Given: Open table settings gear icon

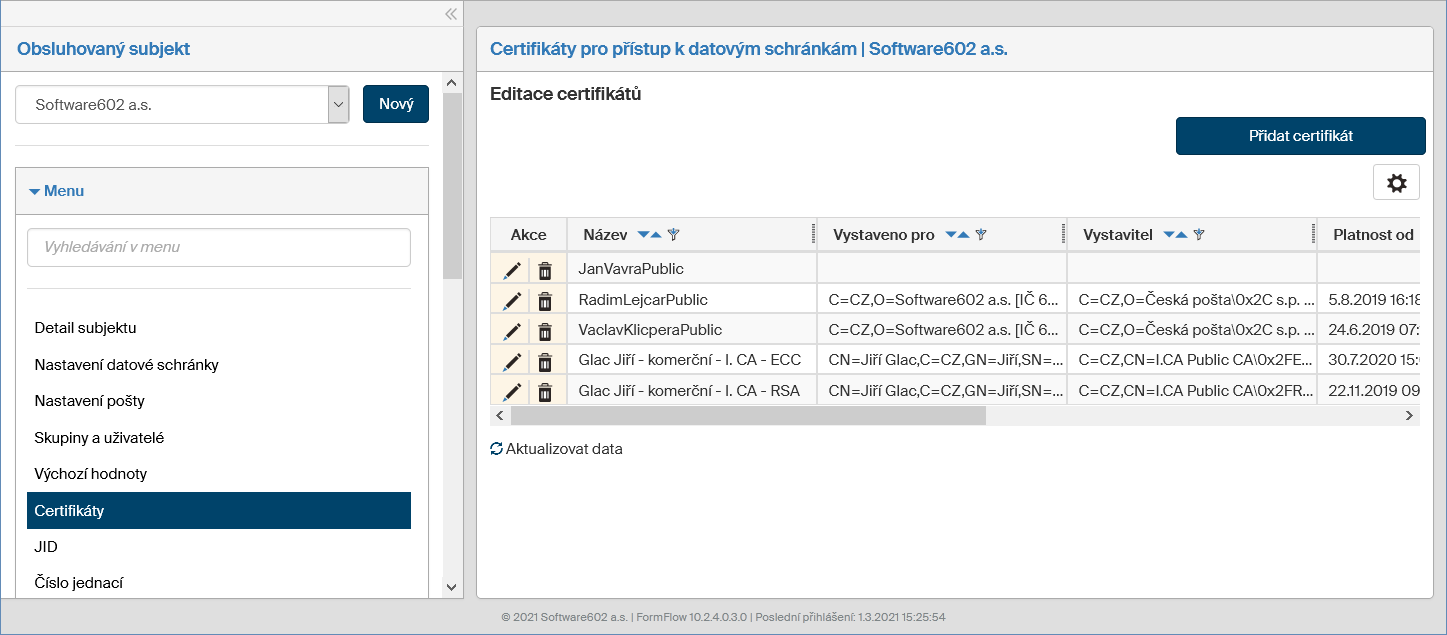Looking at the screenshot, I should (x=1396, y=183).
